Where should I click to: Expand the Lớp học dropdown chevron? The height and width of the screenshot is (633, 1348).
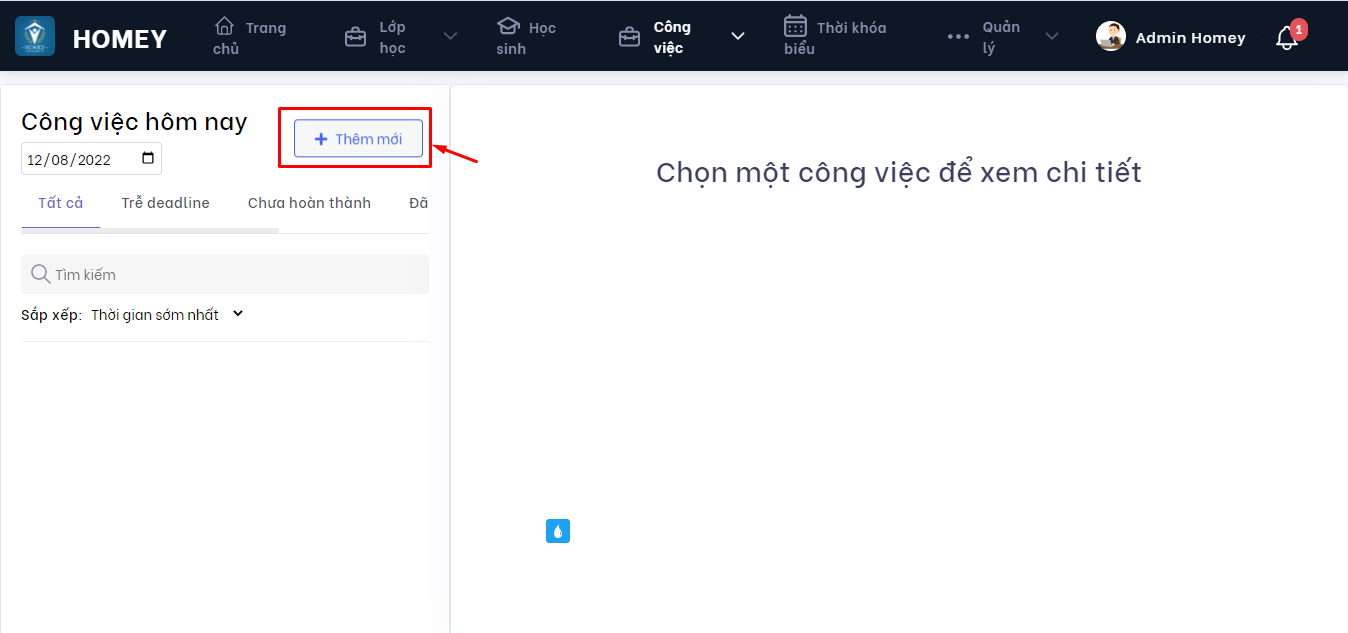[449, 36]
